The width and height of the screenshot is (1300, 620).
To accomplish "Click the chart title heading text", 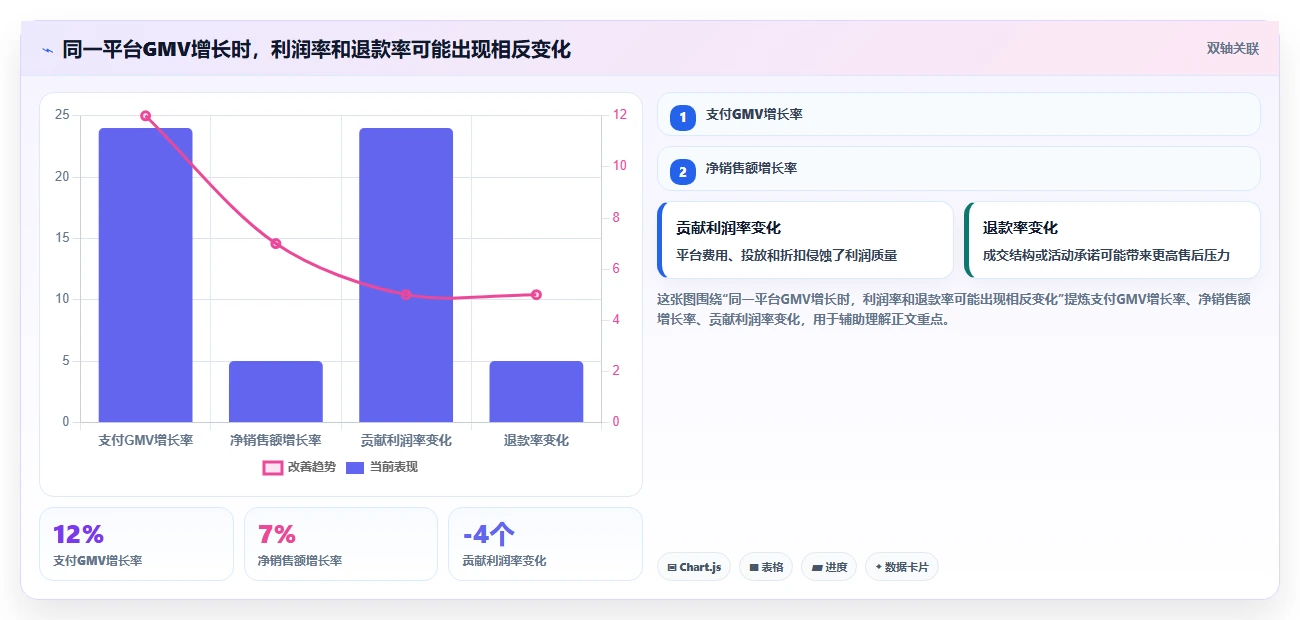I will pyautogui.click(x=317, y=49).
